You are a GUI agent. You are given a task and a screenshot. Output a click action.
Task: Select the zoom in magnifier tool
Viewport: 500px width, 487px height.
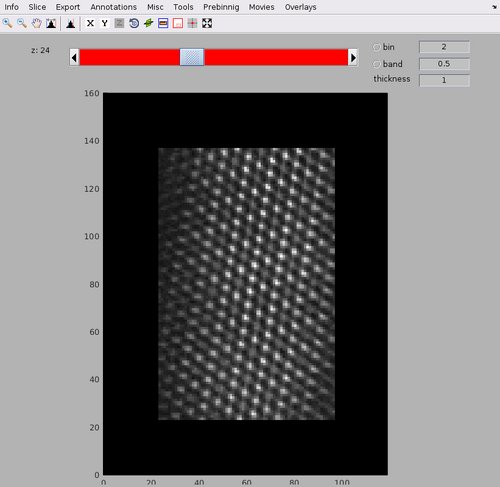coord(7,23)
